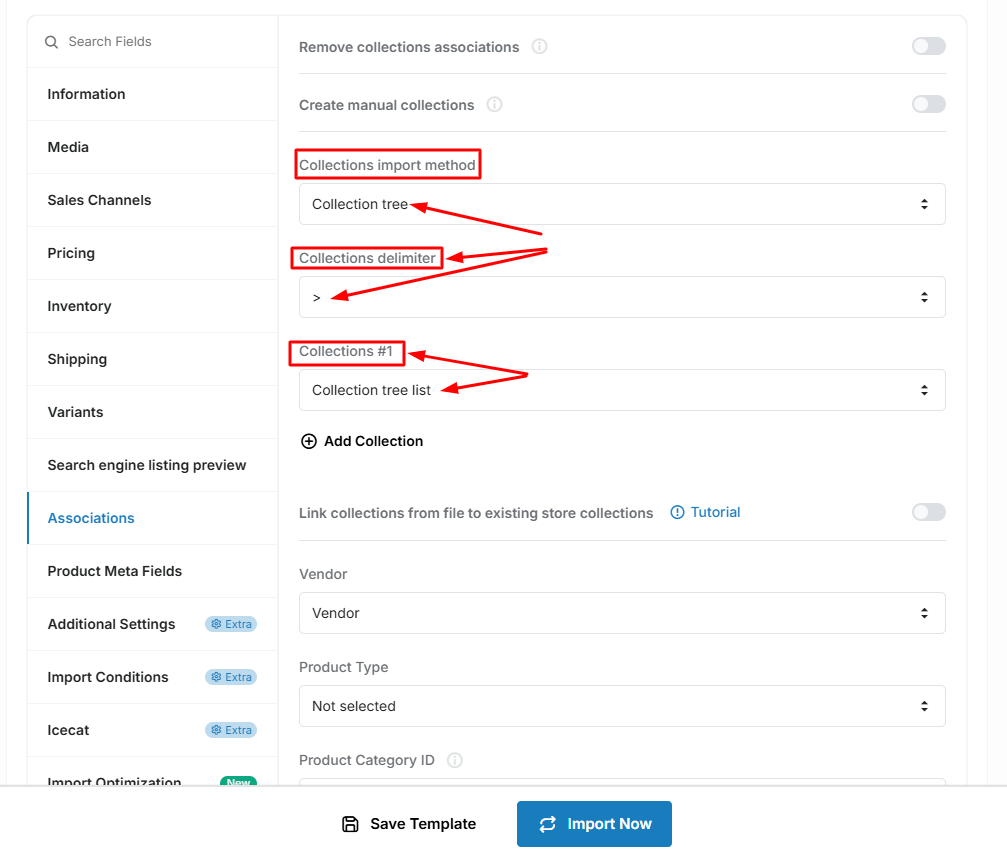Click the Search Fields input
This screenshot has width=1007, height=853.
(x=152, y=42)
